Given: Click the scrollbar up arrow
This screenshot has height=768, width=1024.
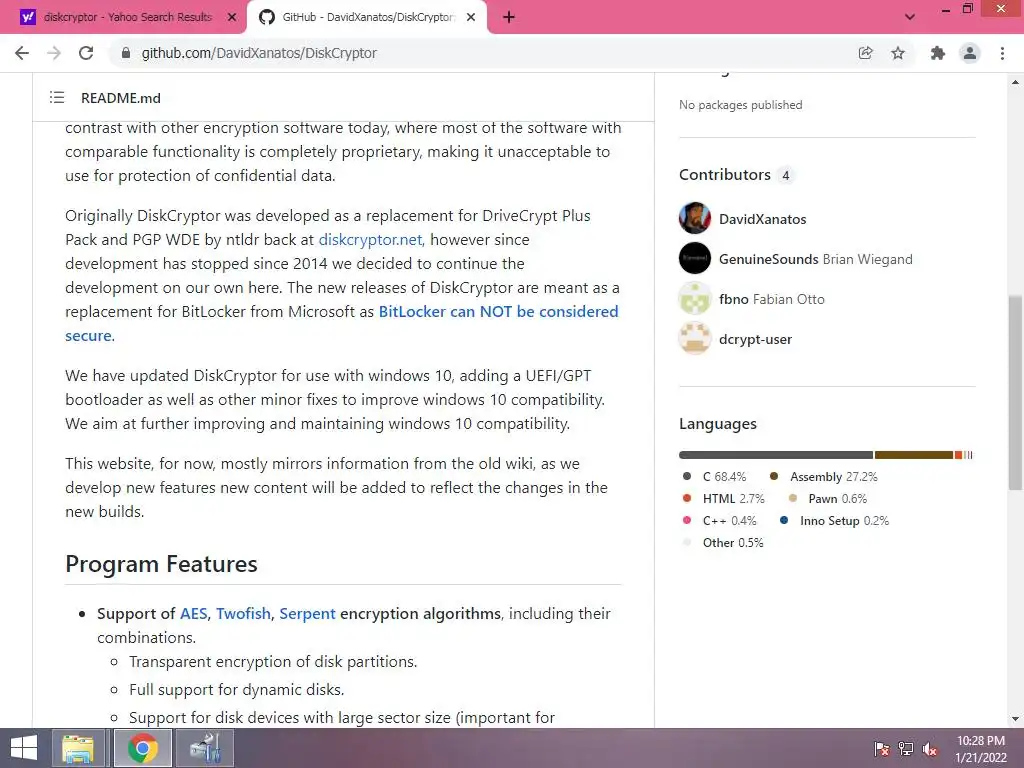Looking at the screenshot, I should coord(1015,82).
